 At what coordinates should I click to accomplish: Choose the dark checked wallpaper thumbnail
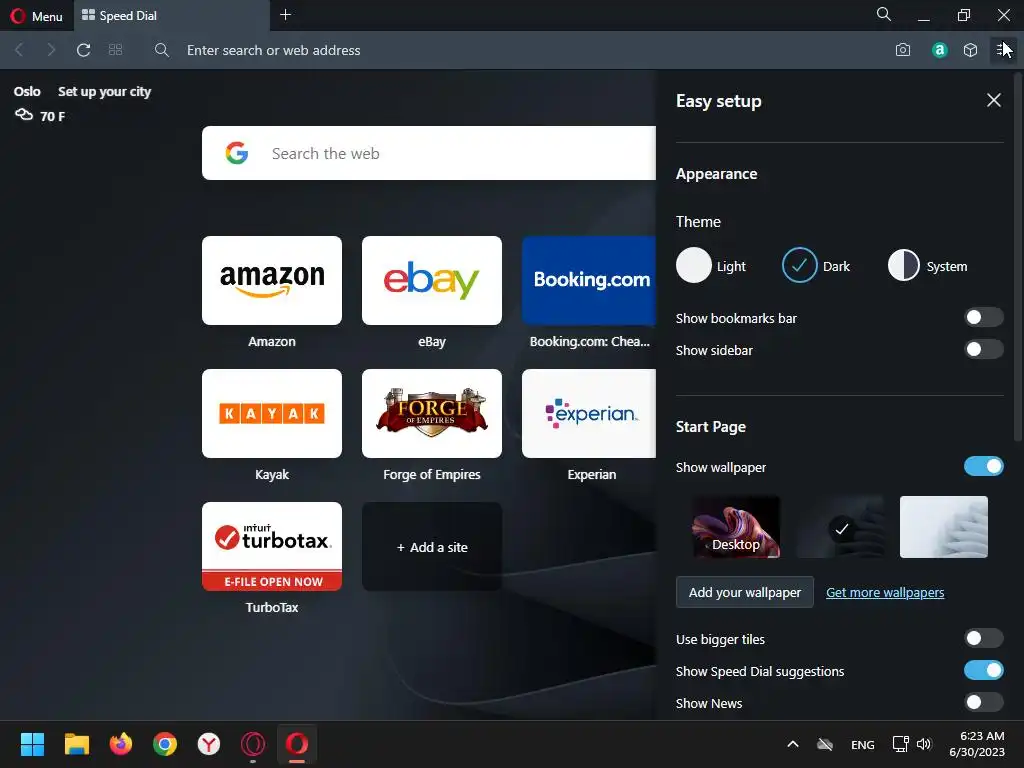(x=841, y=527)
